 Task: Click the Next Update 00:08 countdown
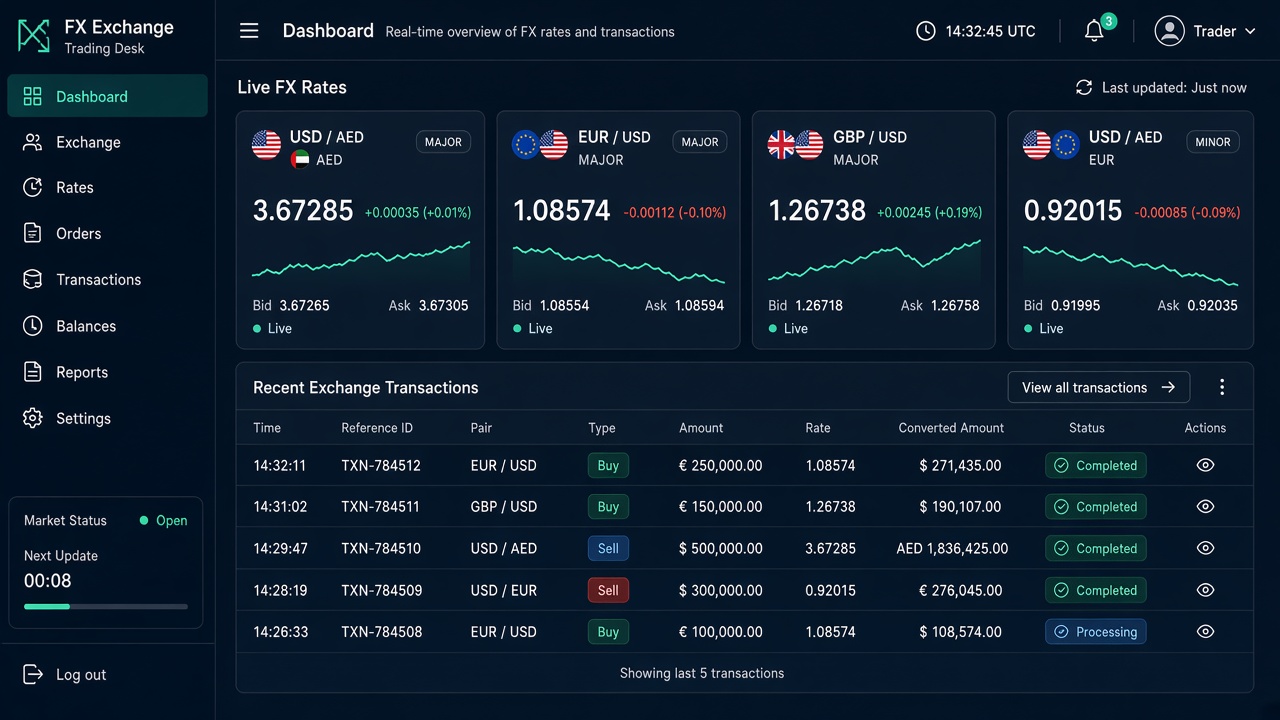pyautogui.click(x=48, y=580)
